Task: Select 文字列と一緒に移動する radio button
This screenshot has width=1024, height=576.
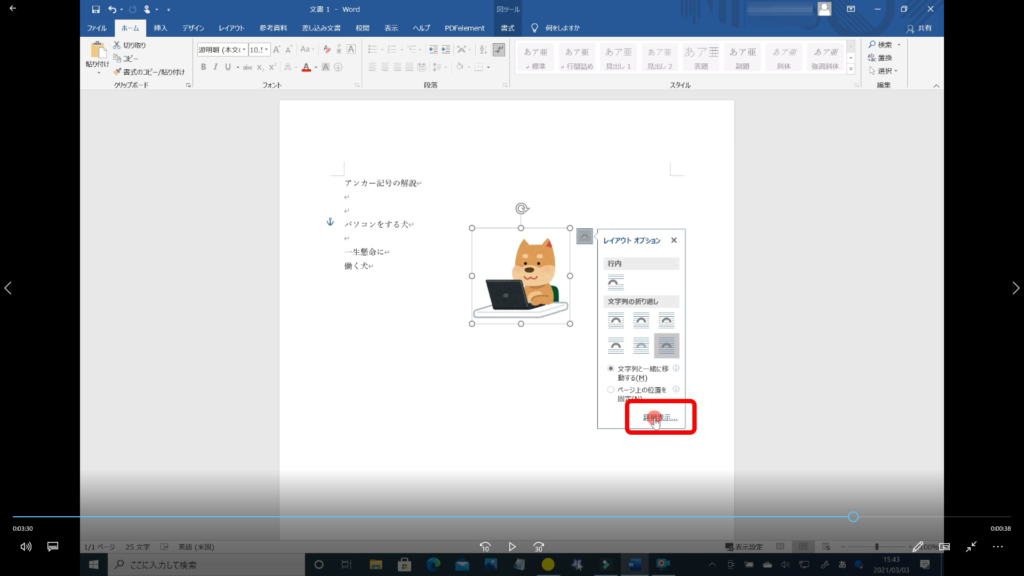Action: tap(612, 369)
